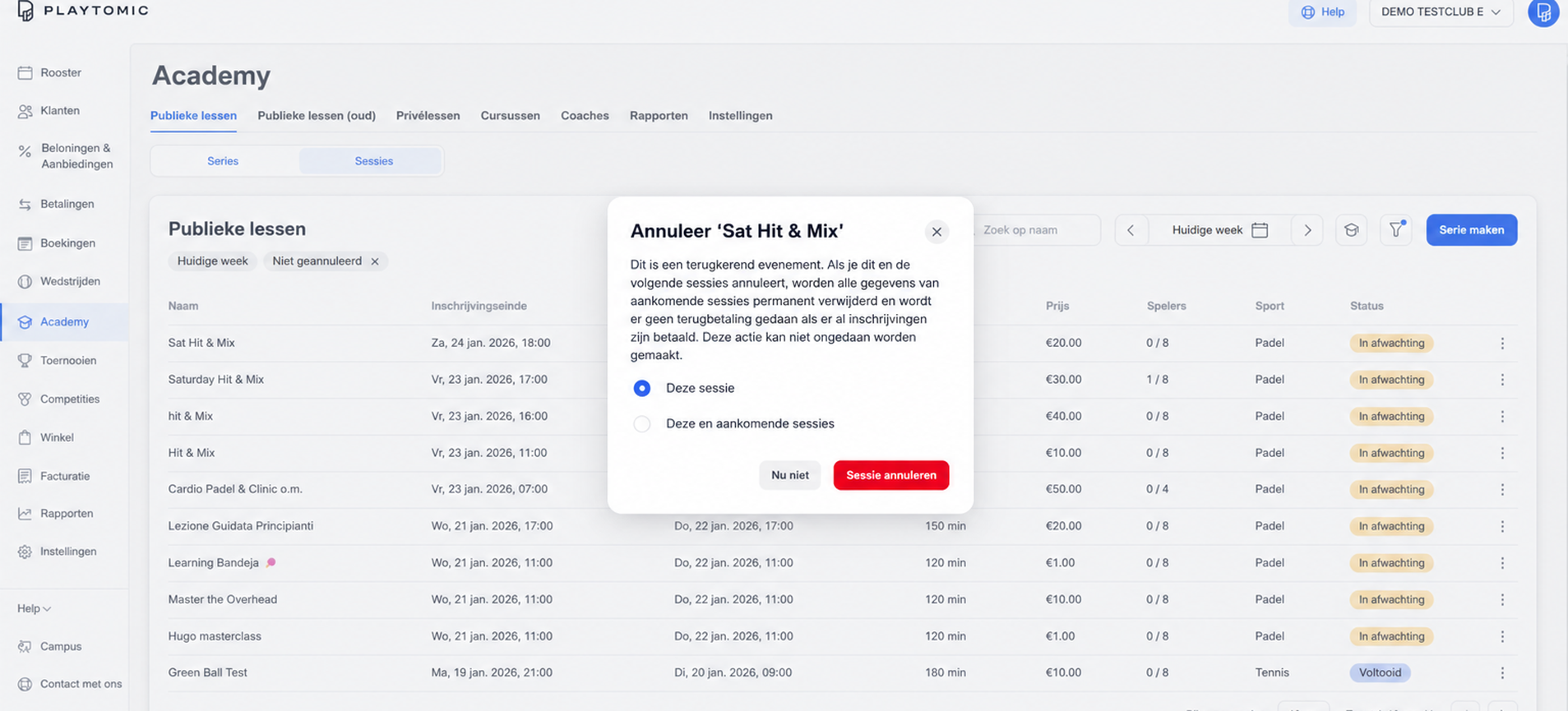This screenshot has width=1568, height=711.
Task: Click the red 'Sessie annuleren' button
Action: (891, 475)
